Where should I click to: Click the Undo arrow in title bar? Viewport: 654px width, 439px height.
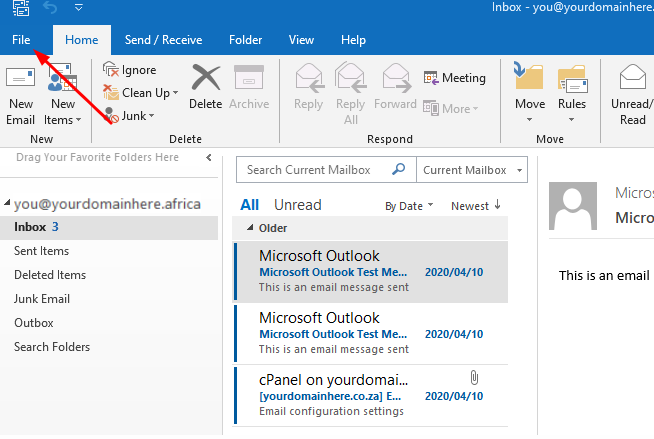point(49,9)
